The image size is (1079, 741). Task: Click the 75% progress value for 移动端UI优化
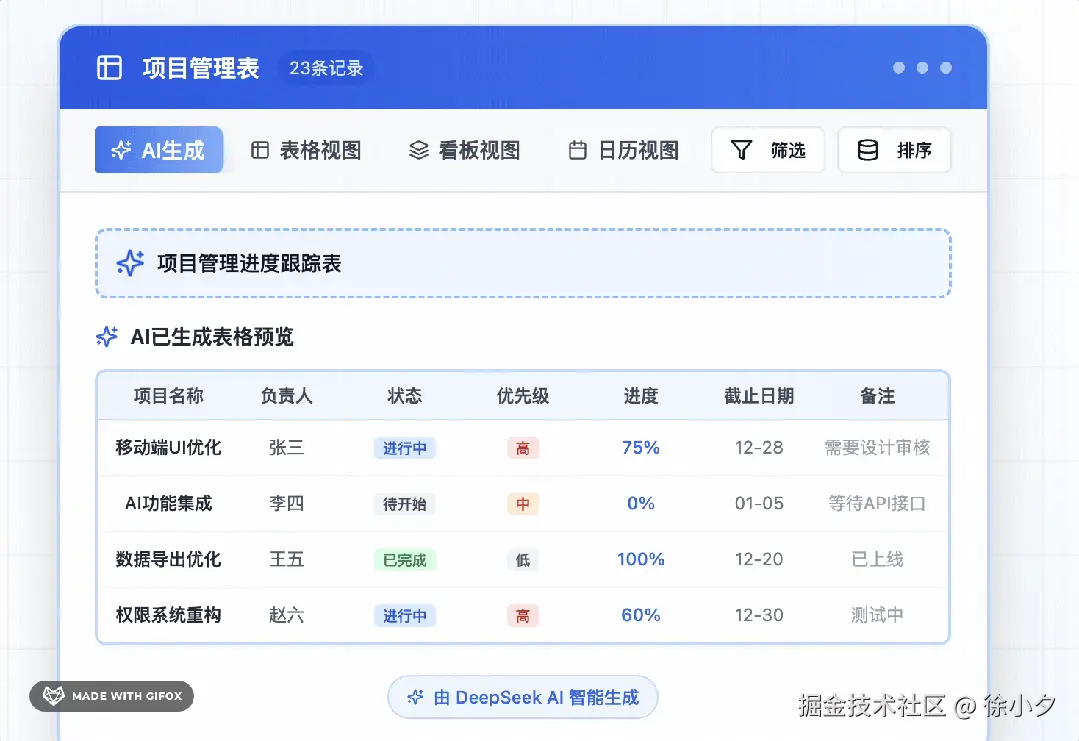(x=640, y=448)
